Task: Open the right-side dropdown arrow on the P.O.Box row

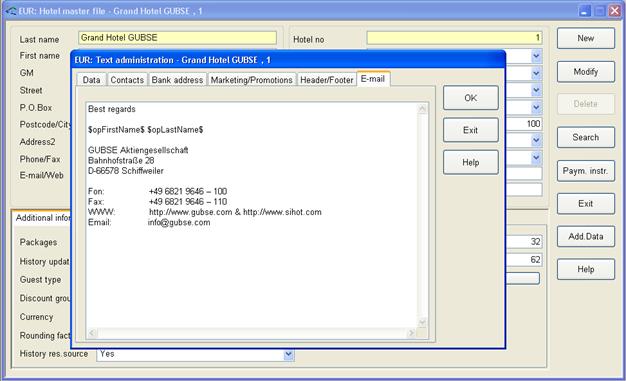Action: point(537,107)
